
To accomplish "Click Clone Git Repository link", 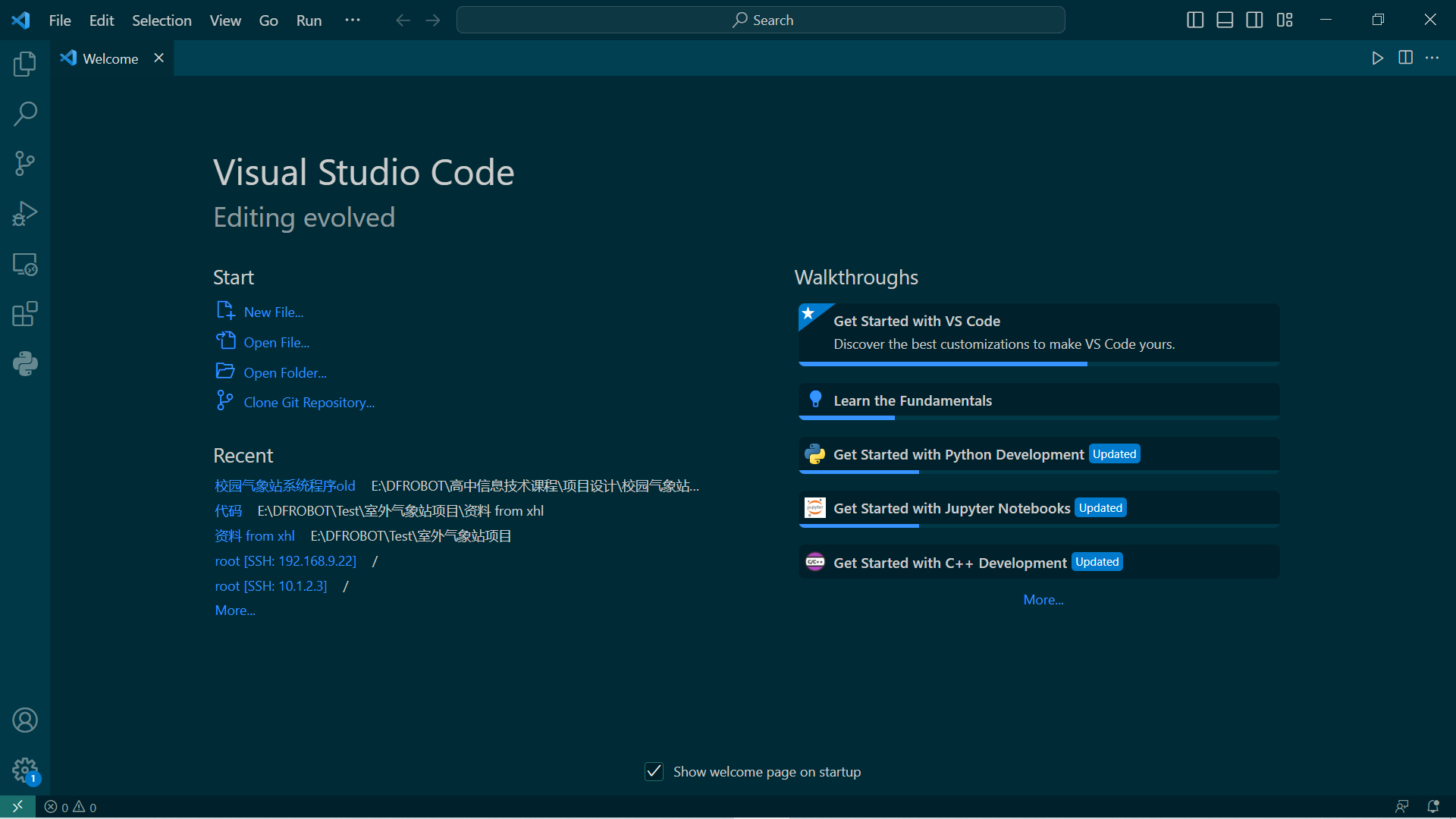I will [308, 402].
